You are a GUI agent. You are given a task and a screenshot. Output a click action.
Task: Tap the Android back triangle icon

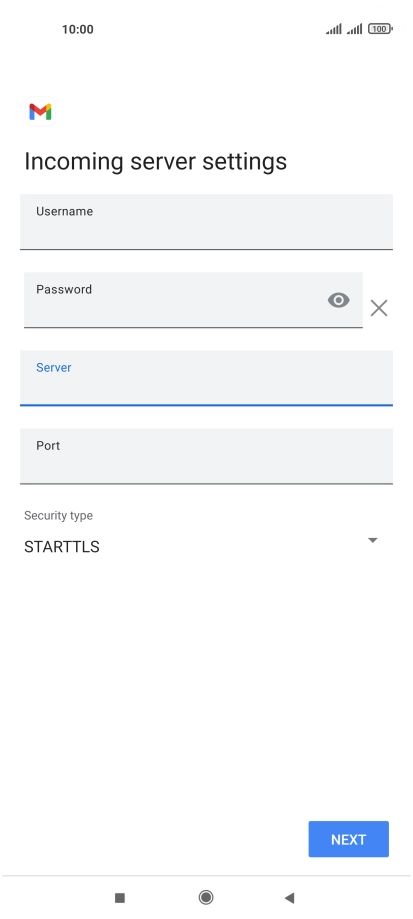click(x=289, y=897)
